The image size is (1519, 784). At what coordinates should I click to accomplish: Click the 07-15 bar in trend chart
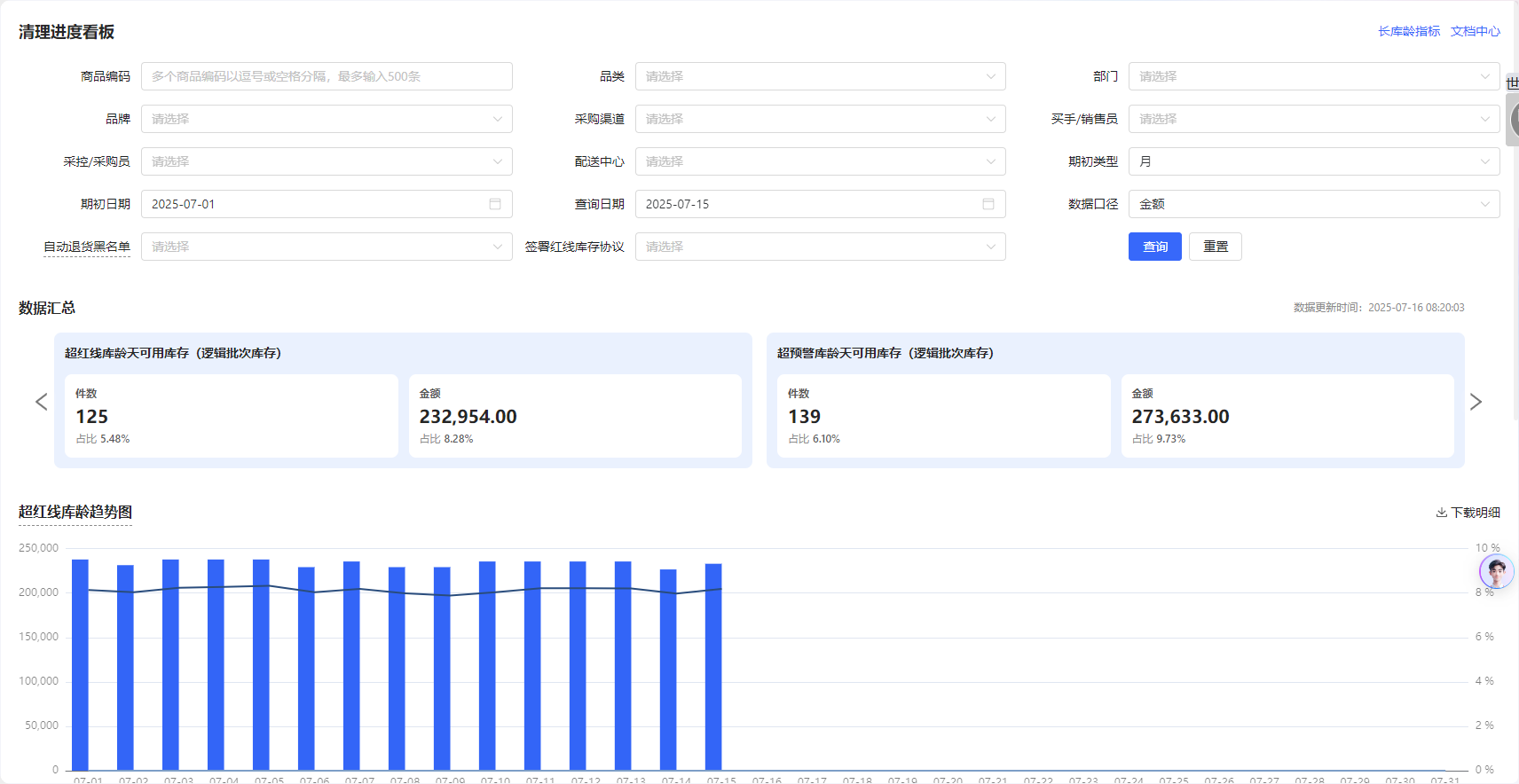click(713, 665)
